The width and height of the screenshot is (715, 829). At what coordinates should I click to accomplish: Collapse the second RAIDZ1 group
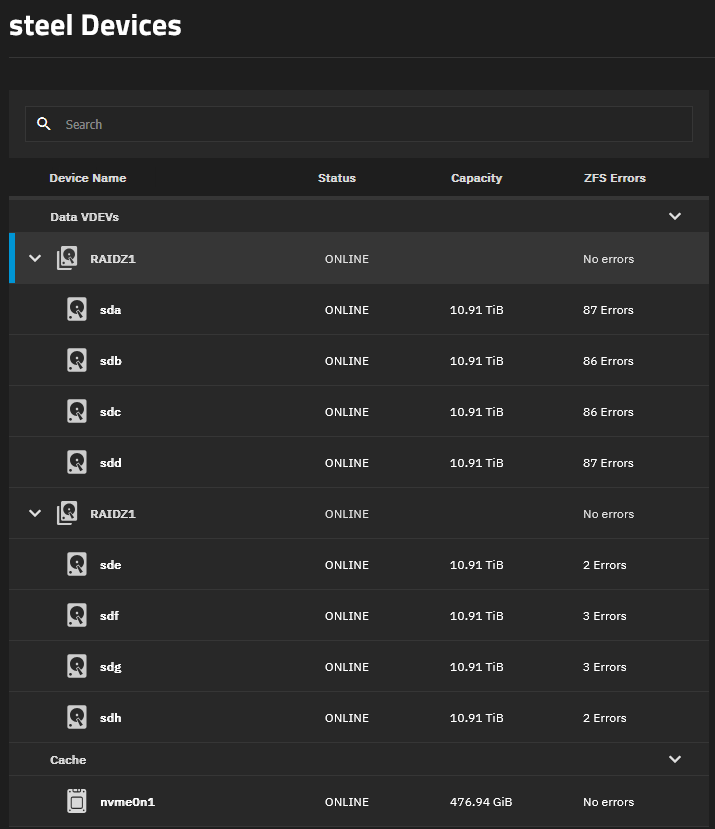[35, 514]
